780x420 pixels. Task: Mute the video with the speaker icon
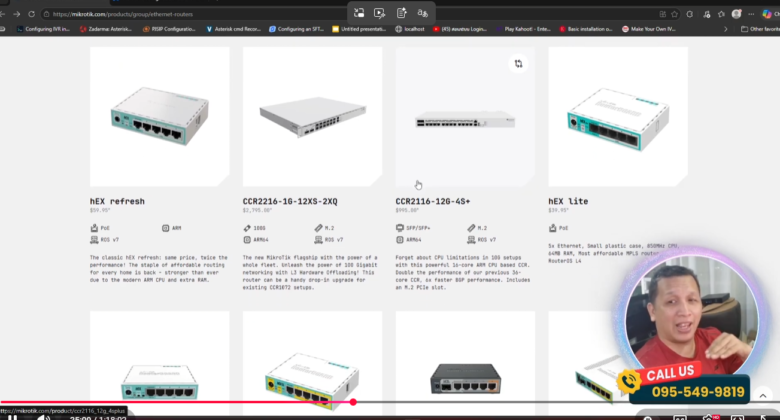(x=43, y=418)
